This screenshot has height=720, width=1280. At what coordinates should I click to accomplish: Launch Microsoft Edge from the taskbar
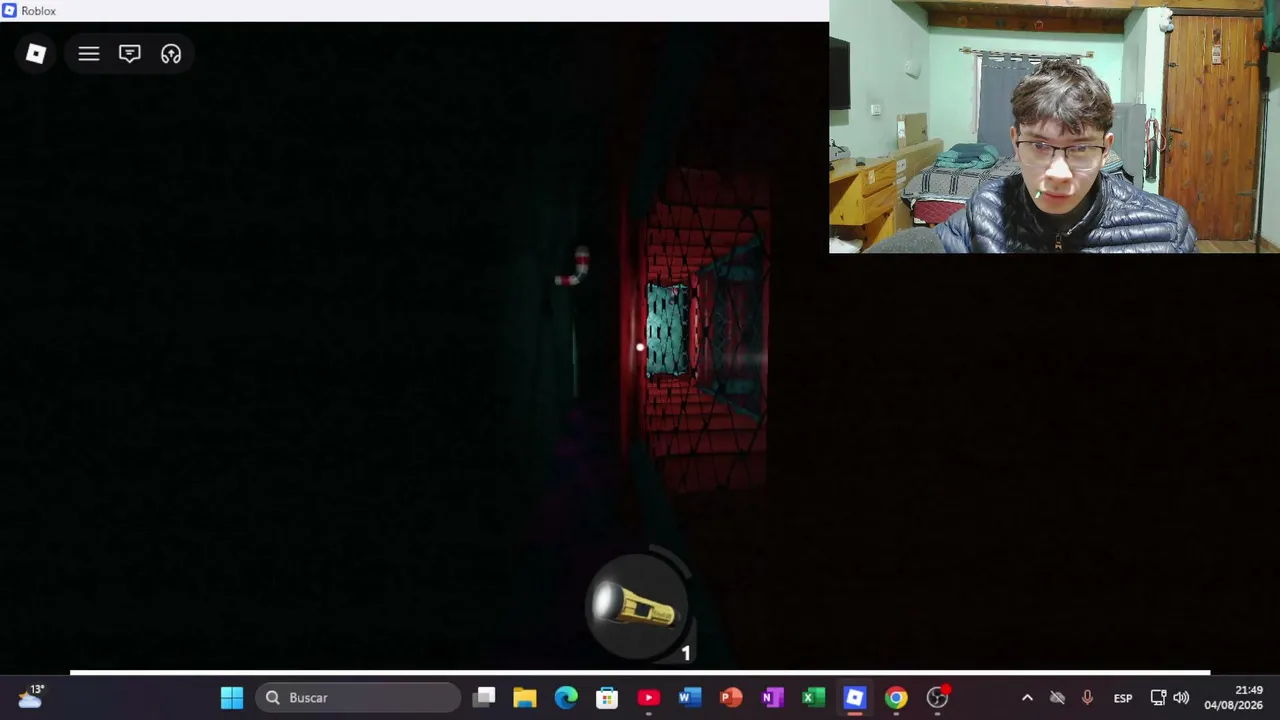click(x=566, y=698)
